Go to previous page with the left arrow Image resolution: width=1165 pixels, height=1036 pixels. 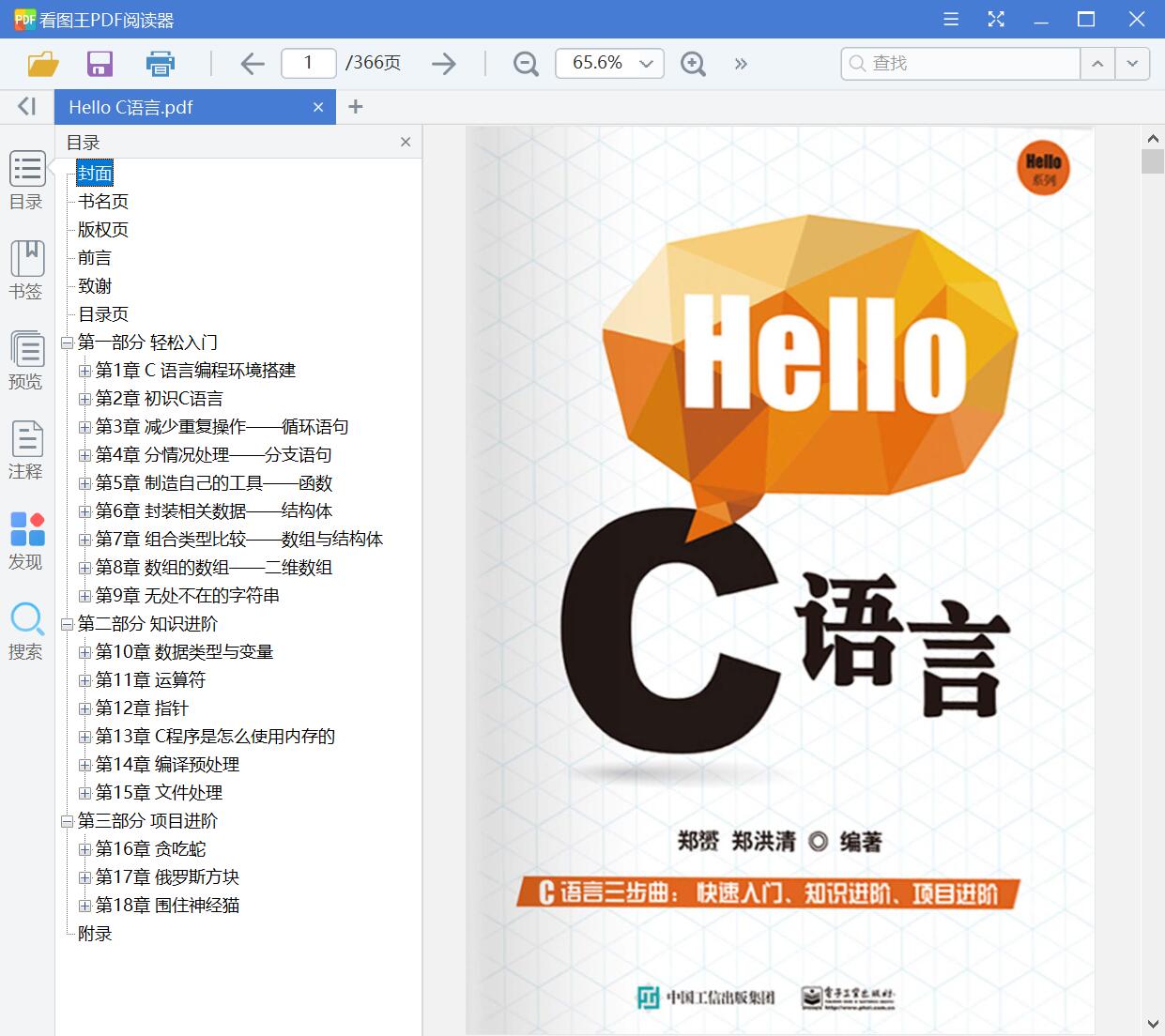click(x=253, y=64)
